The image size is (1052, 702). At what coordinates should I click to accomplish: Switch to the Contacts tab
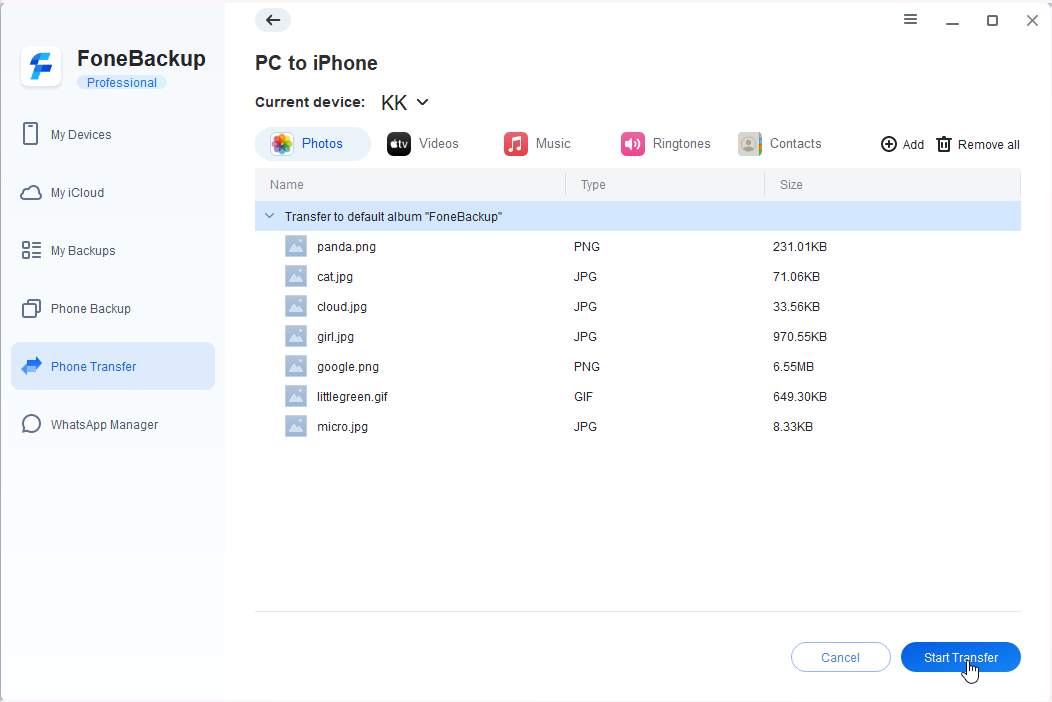point(780,144)
